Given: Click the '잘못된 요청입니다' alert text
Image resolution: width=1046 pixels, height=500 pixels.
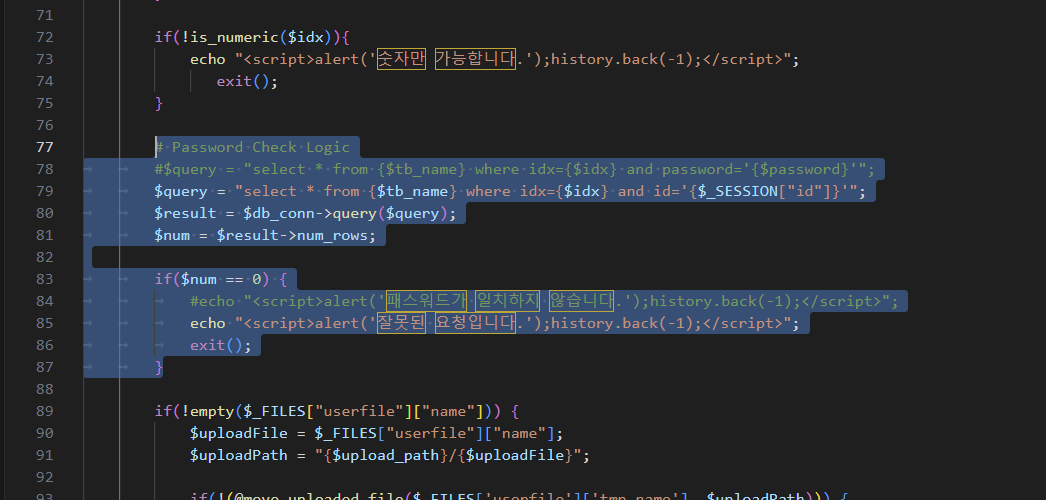Looking at the screenshot, I should pyautogui.click(x=446, y=323).
